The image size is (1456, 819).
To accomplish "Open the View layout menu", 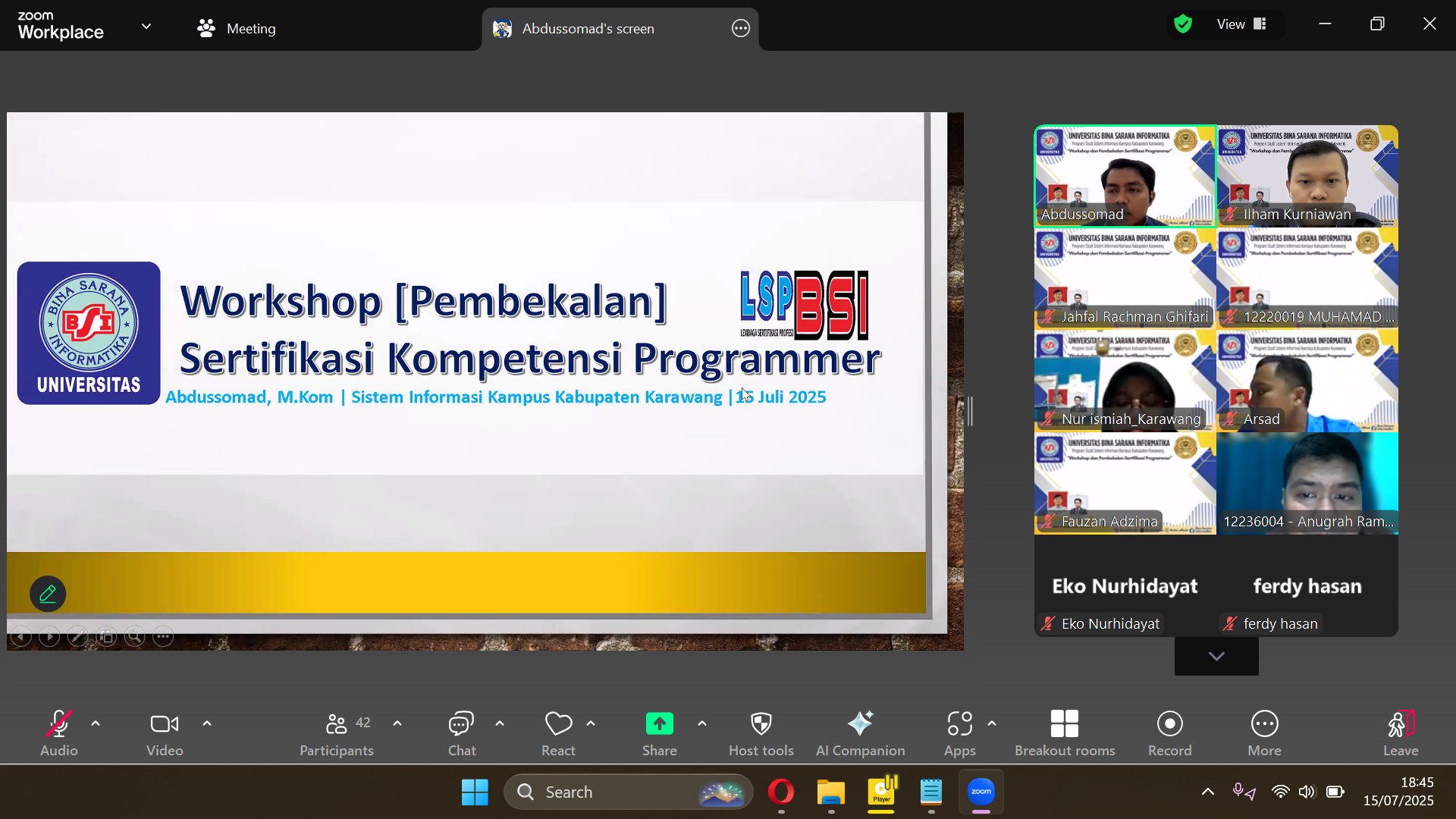I will pos(1241,24).
